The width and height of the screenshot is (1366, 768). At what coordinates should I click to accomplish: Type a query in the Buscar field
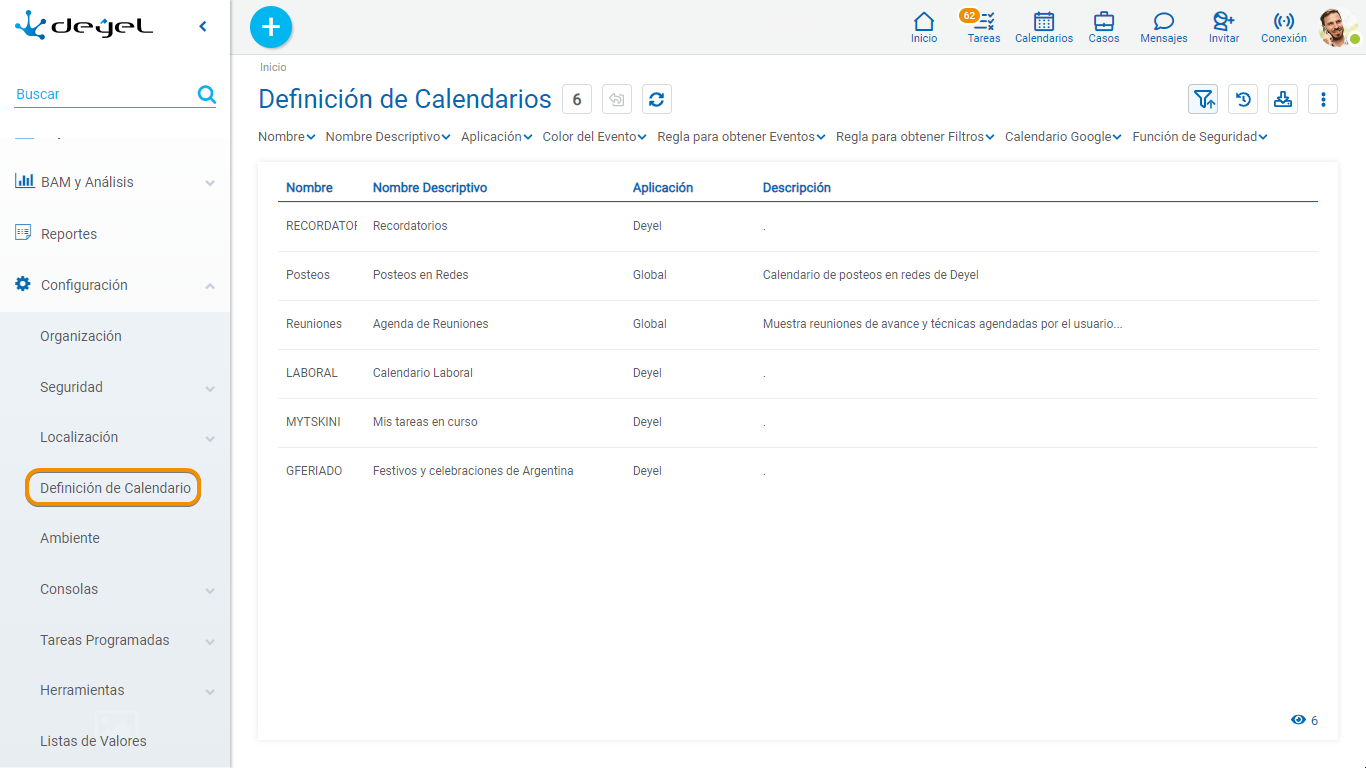click(x=100, y=93)
